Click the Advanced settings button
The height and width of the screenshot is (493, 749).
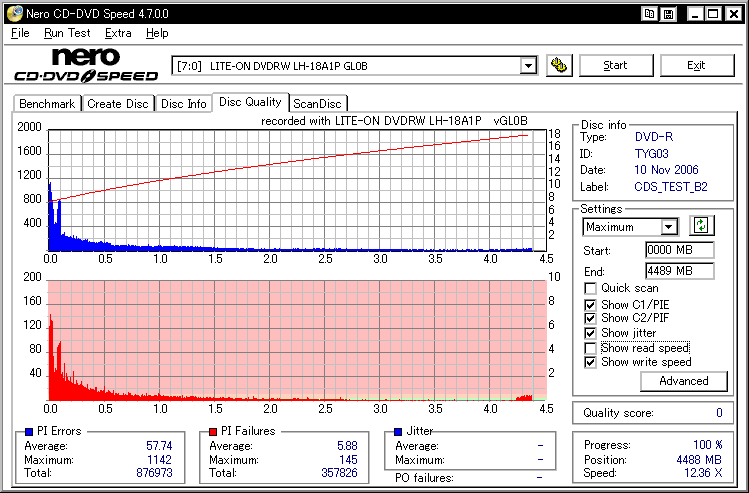(684, 381)
